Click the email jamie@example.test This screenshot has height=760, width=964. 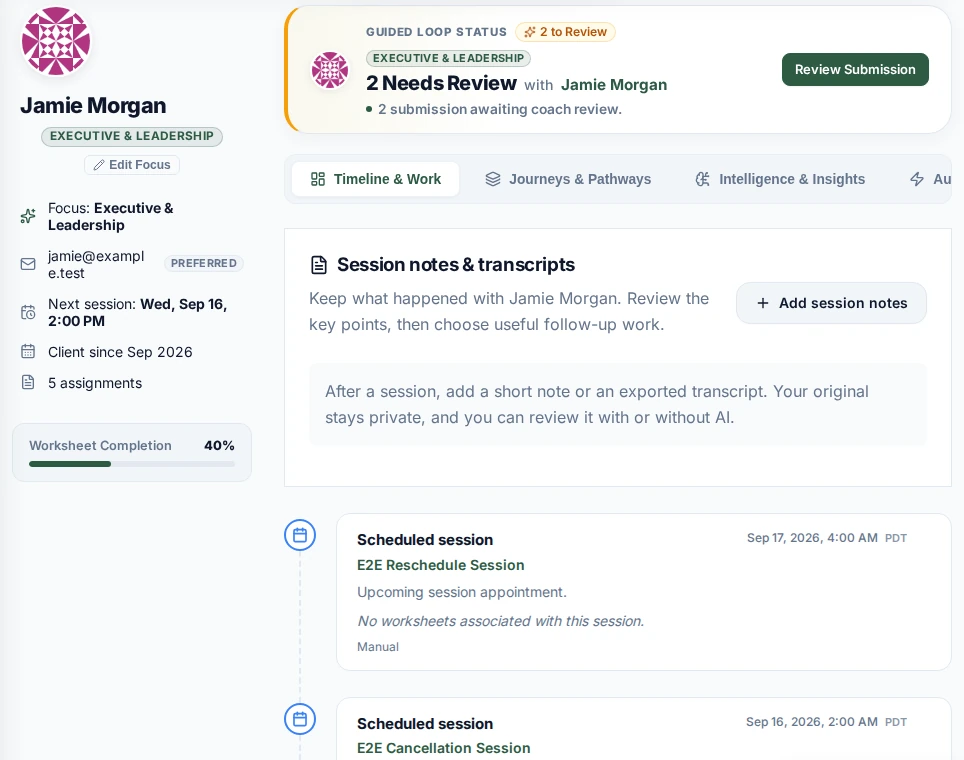click(96, 264)
